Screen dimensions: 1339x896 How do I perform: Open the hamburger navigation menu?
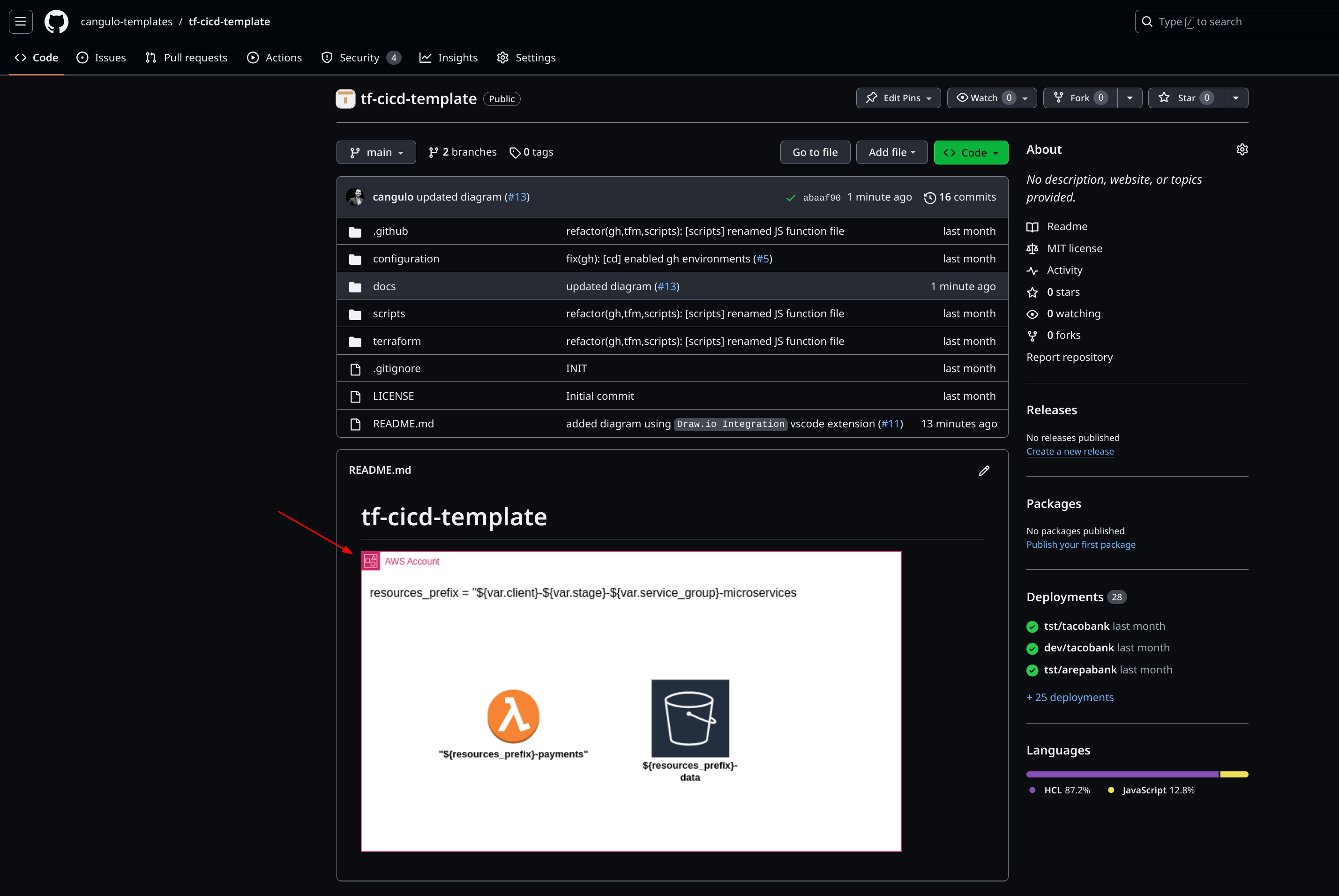tap(21, 22)
